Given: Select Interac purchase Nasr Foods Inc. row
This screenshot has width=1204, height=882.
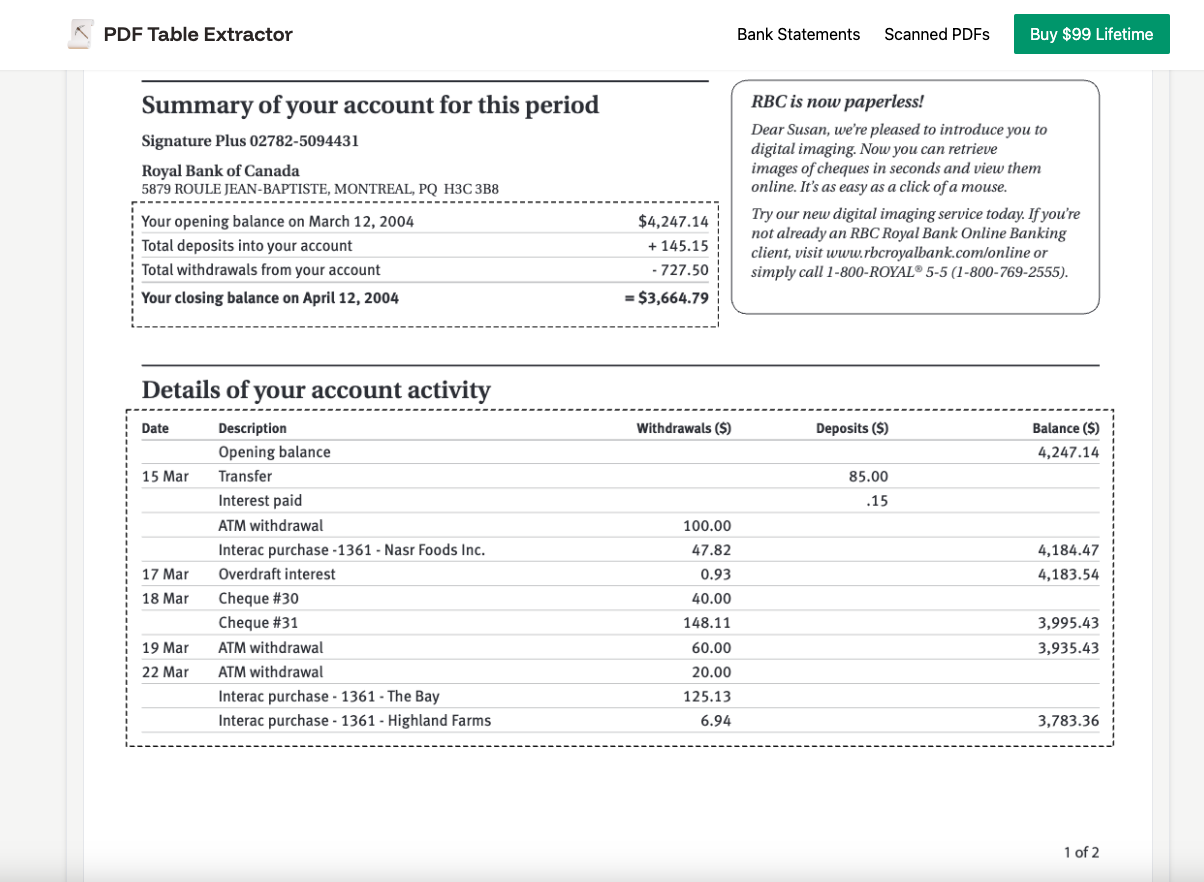Looking at the screenshot, I should 620,550.
